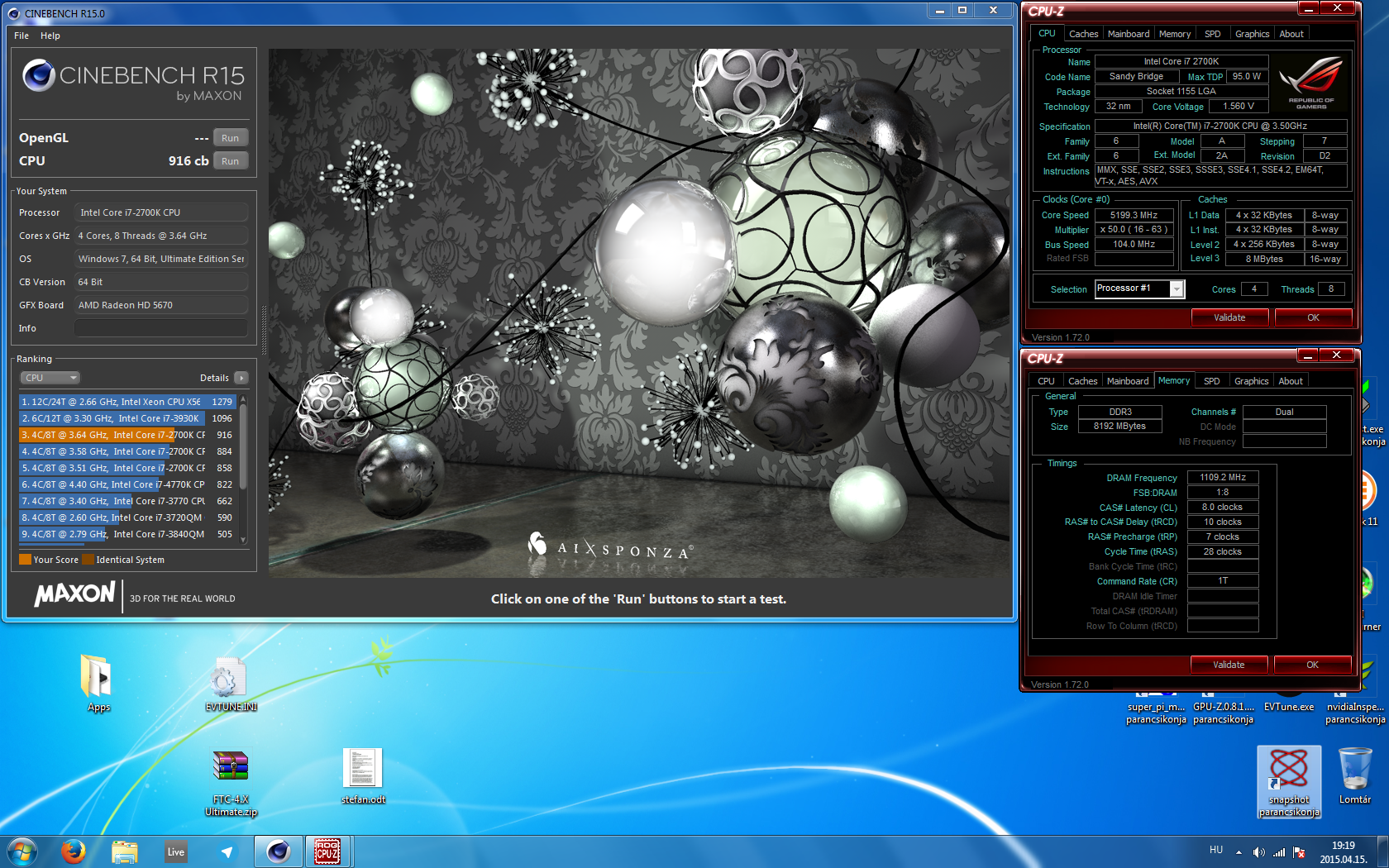Launch Firefox from the taskbar
This screenshot has height=868, width=1389.
point(73,851)
